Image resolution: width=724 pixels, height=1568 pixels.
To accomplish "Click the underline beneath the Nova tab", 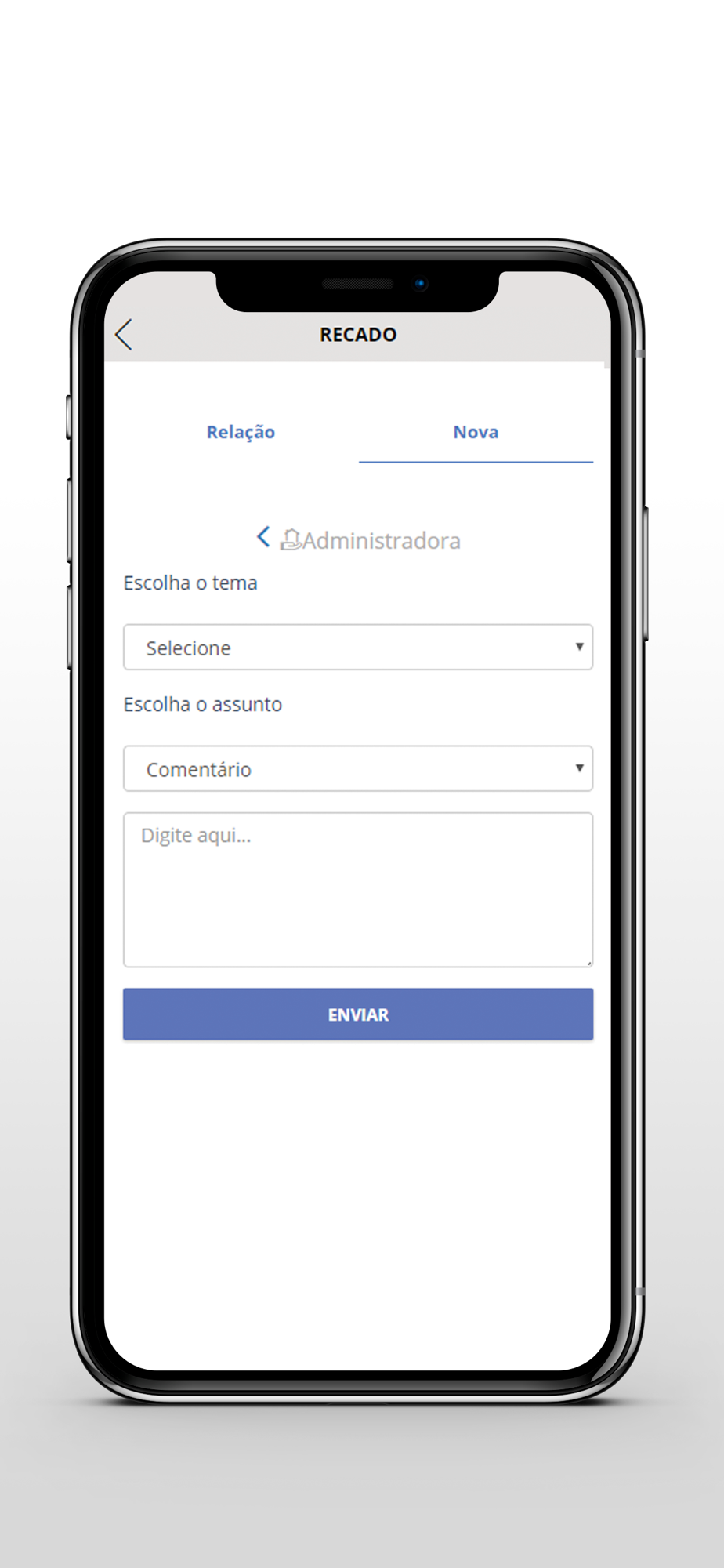I will (476, 462).
